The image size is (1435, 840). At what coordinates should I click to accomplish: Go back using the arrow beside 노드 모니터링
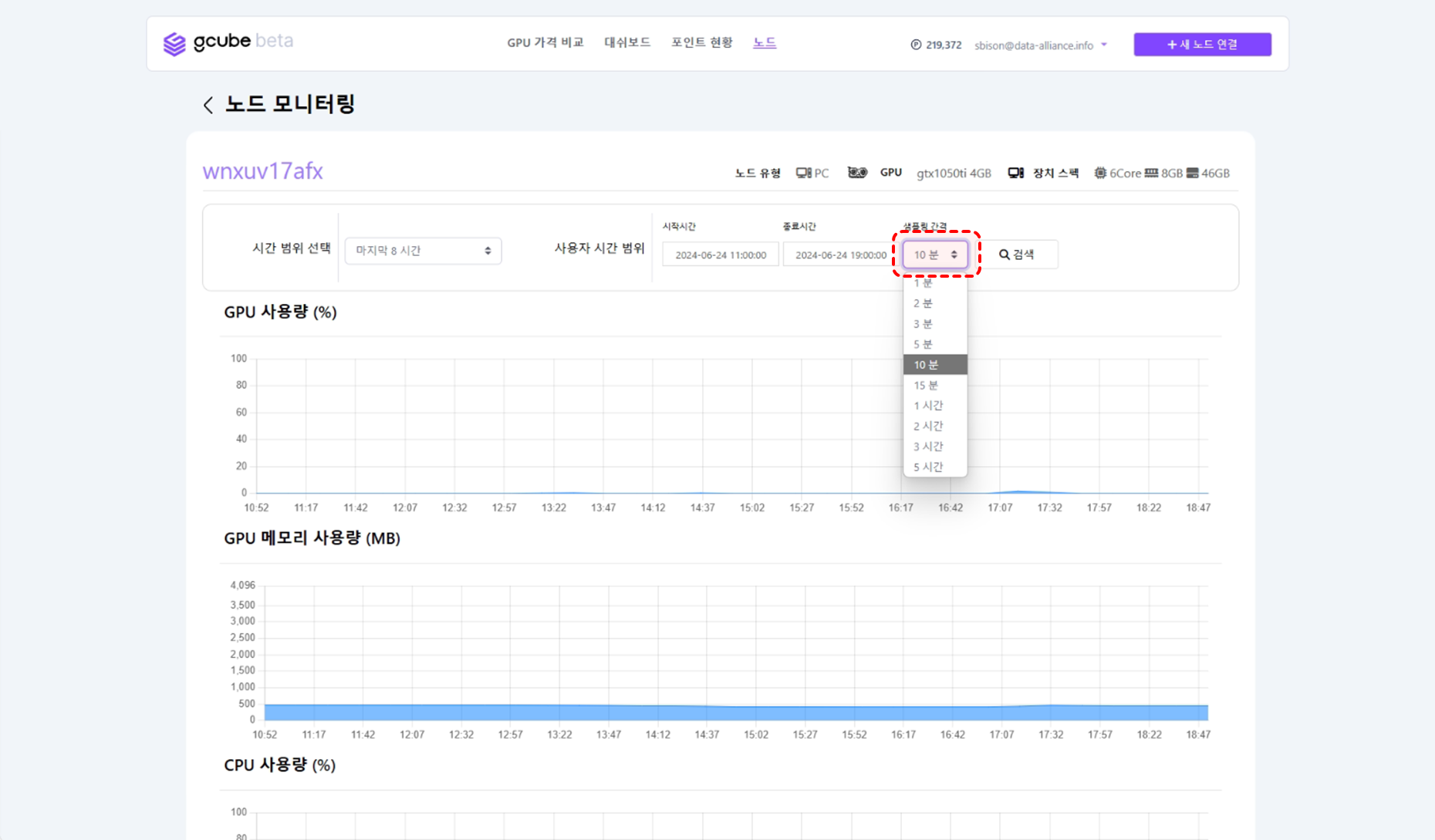(208, 105)
